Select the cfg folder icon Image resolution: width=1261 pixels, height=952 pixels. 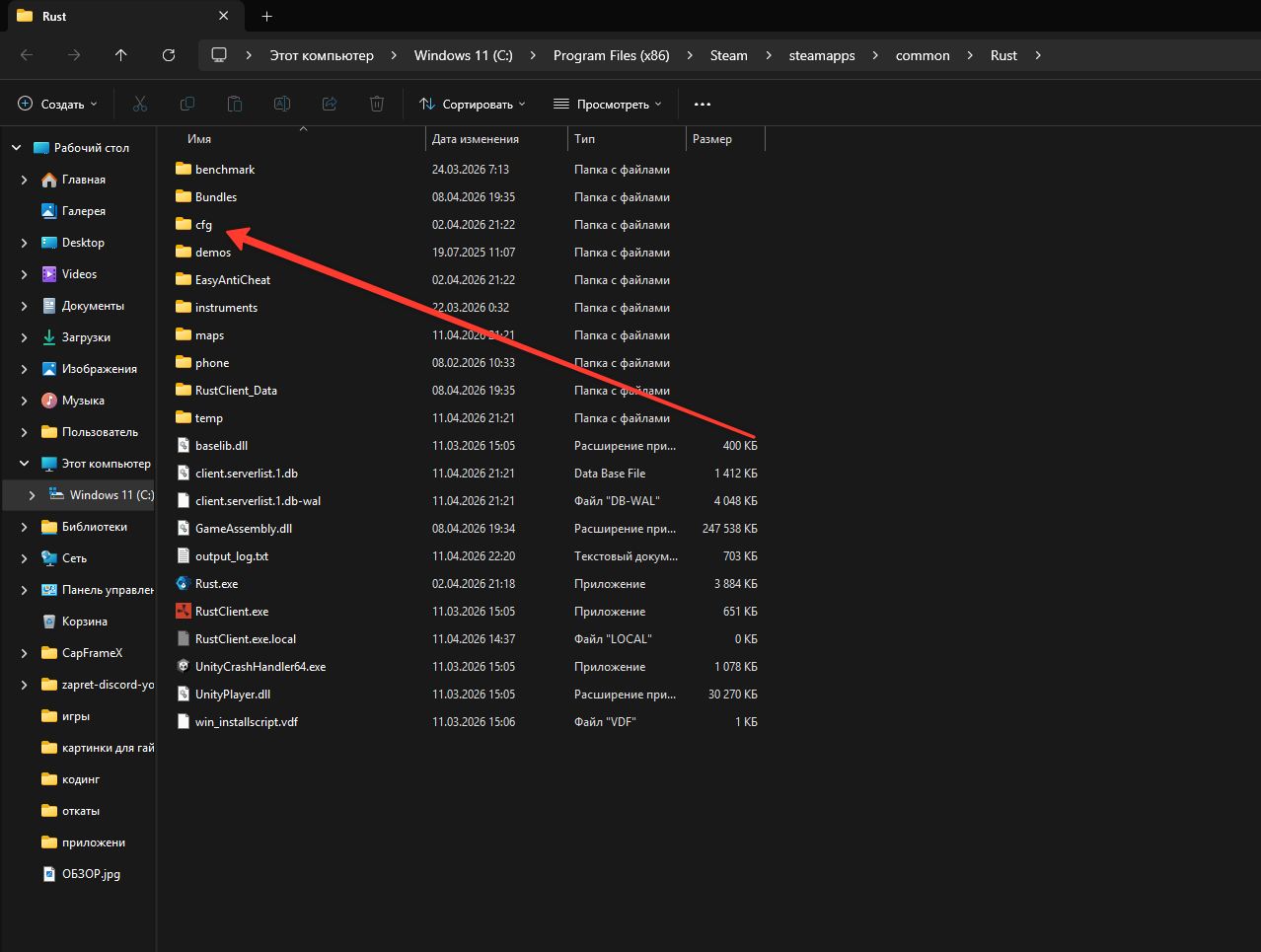183,225
